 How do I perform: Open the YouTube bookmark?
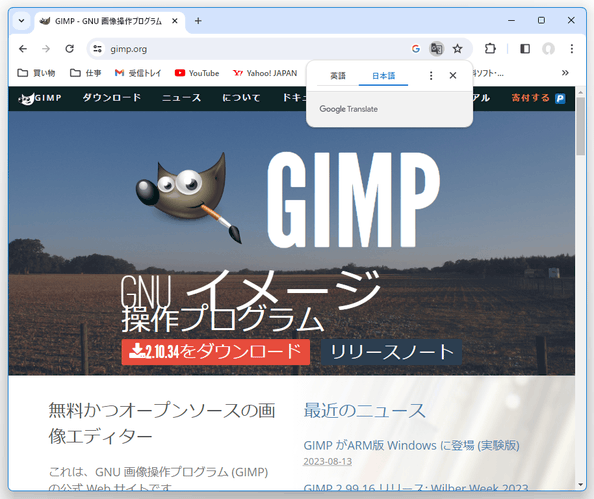click(197, 73)
